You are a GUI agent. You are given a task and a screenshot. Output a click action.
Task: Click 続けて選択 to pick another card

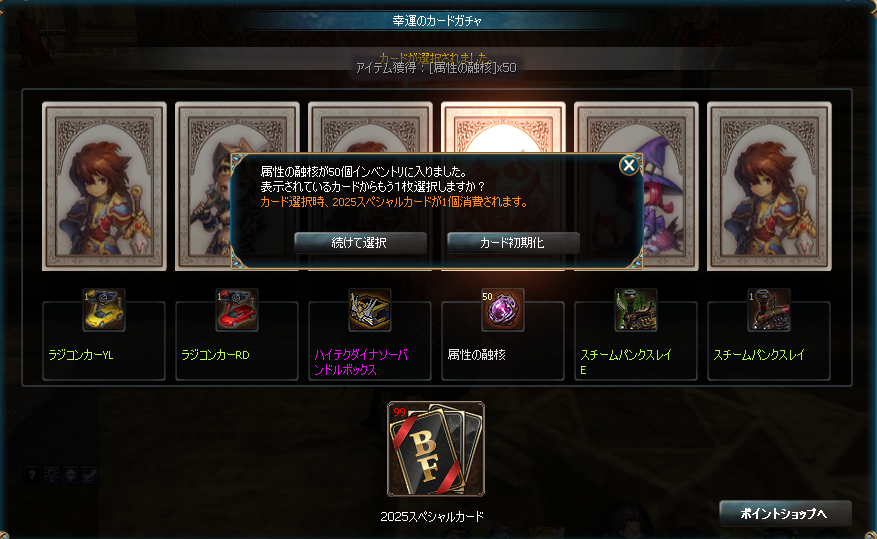[360, 243]
